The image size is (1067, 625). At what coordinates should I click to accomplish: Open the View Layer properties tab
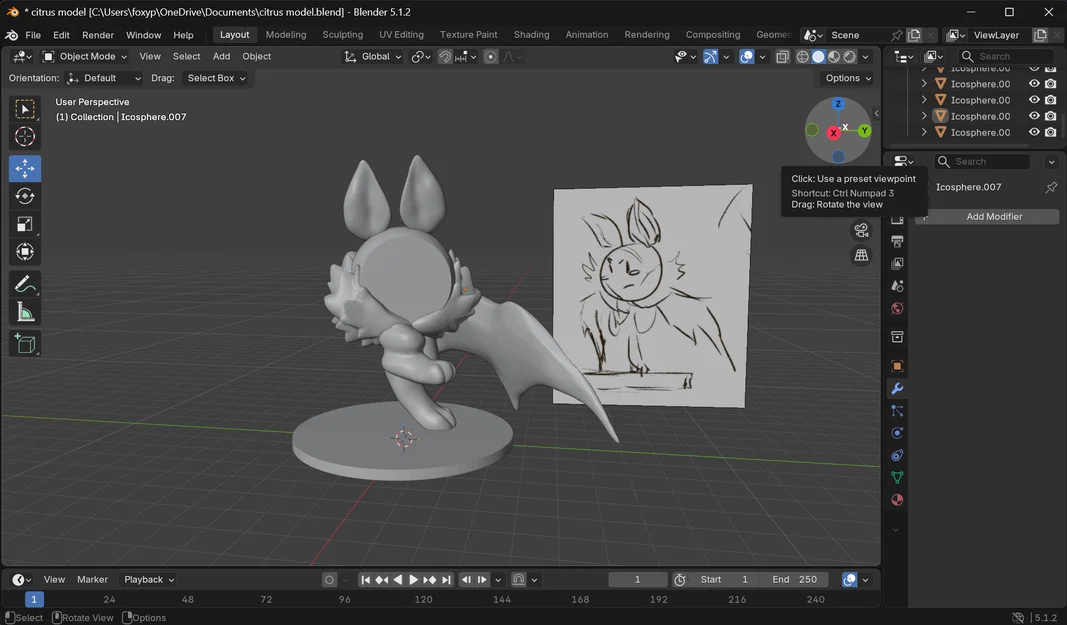pyautogui.click(x=898, y=263)
